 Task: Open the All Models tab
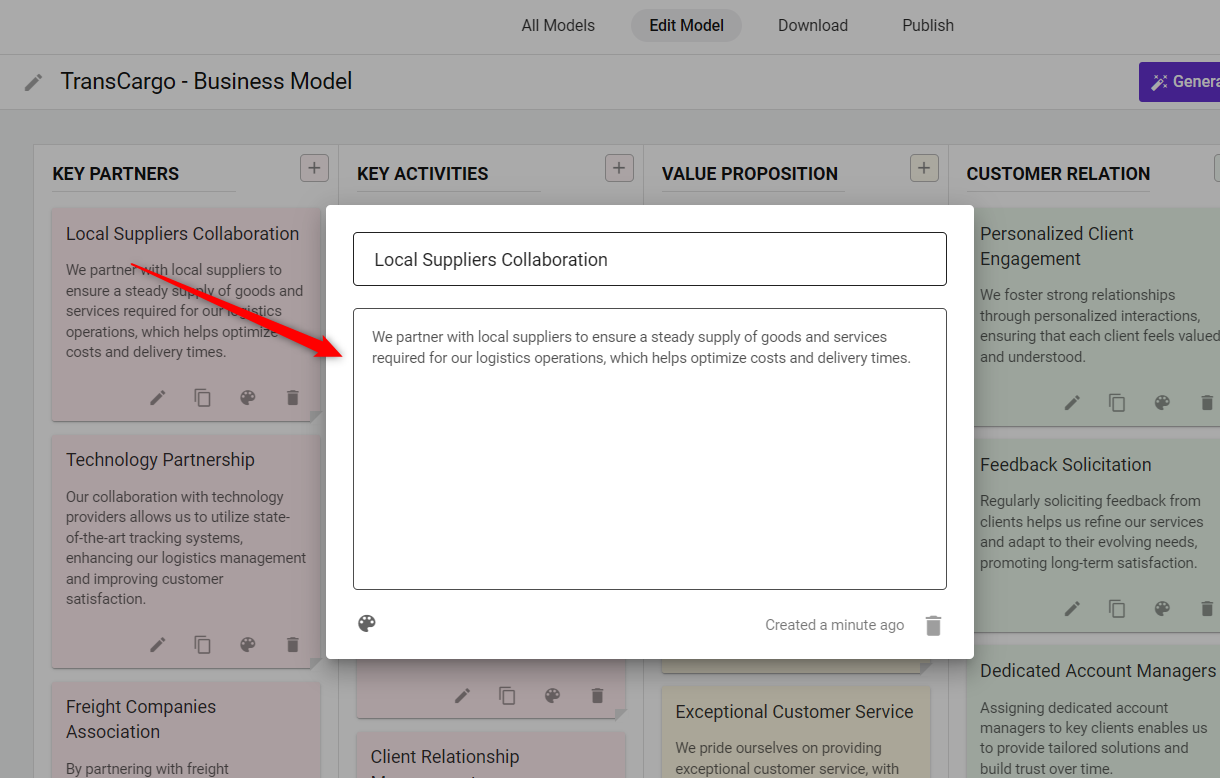click(x=558, y=26)
